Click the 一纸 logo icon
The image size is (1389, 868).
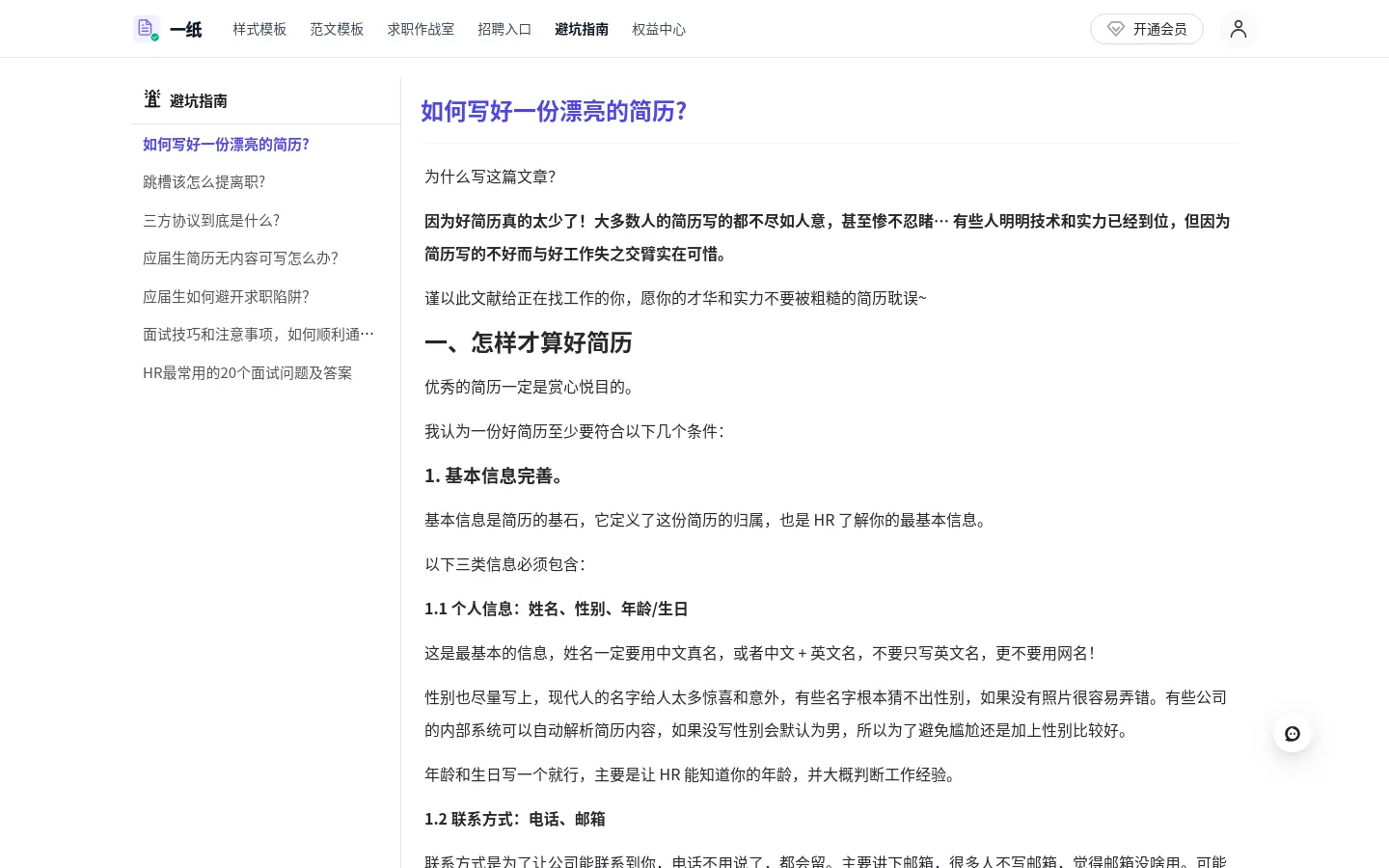tap(146, 29)
